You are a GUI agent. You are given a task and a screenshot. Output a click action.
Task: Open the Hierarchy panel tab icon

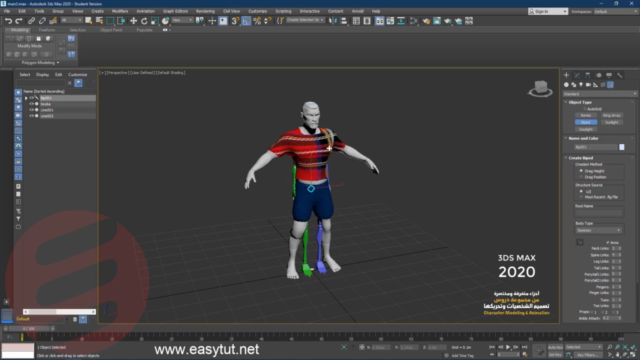pyautogui.click(x=588, y=75)
